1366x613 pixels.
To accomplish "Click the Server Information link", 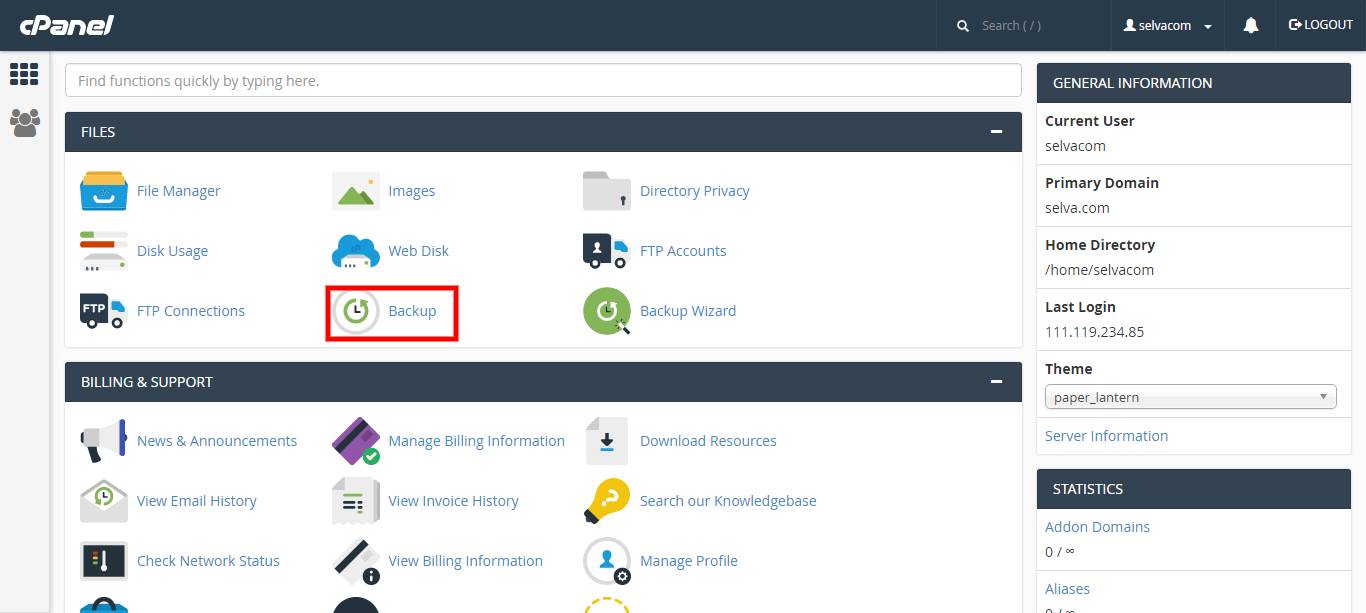I will tap(1106, 436).
